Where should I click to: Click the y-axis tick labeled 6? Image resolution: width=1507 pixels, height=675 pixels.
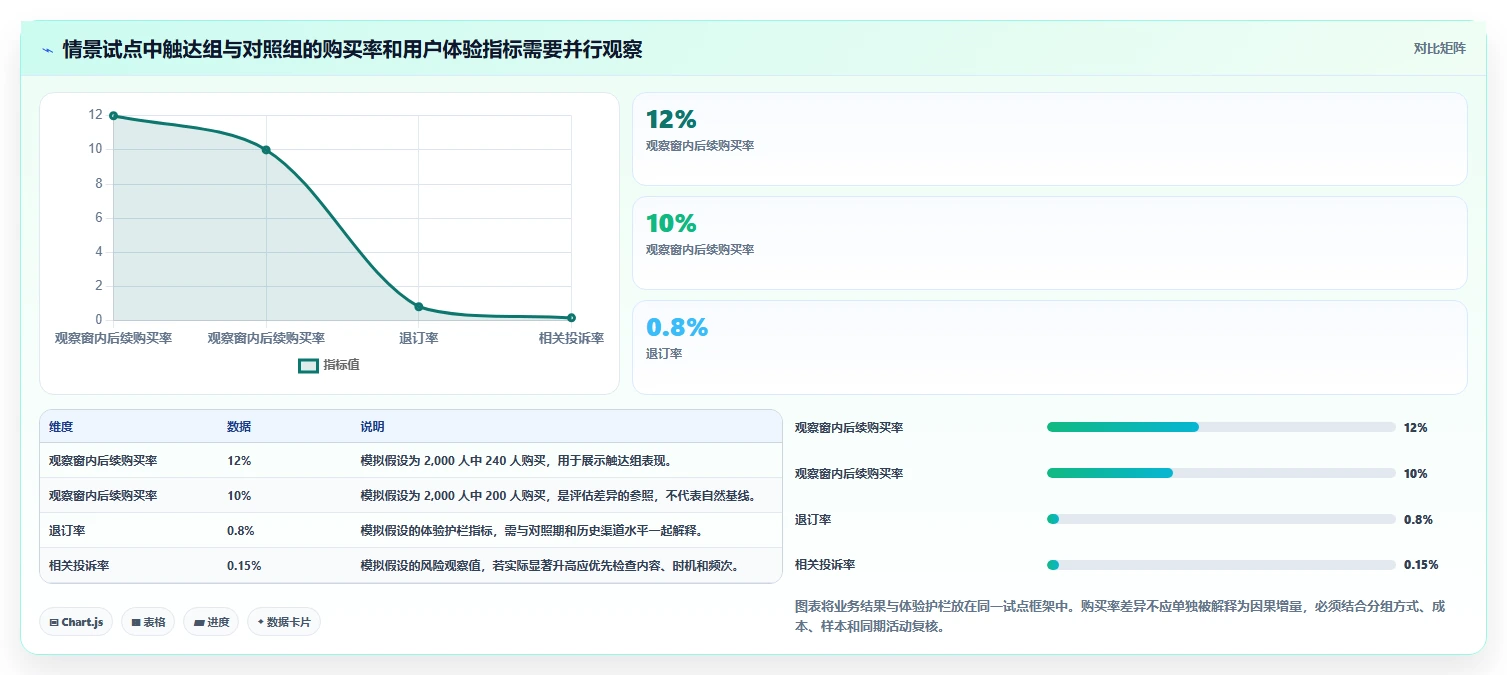click(x=99, y=218)
